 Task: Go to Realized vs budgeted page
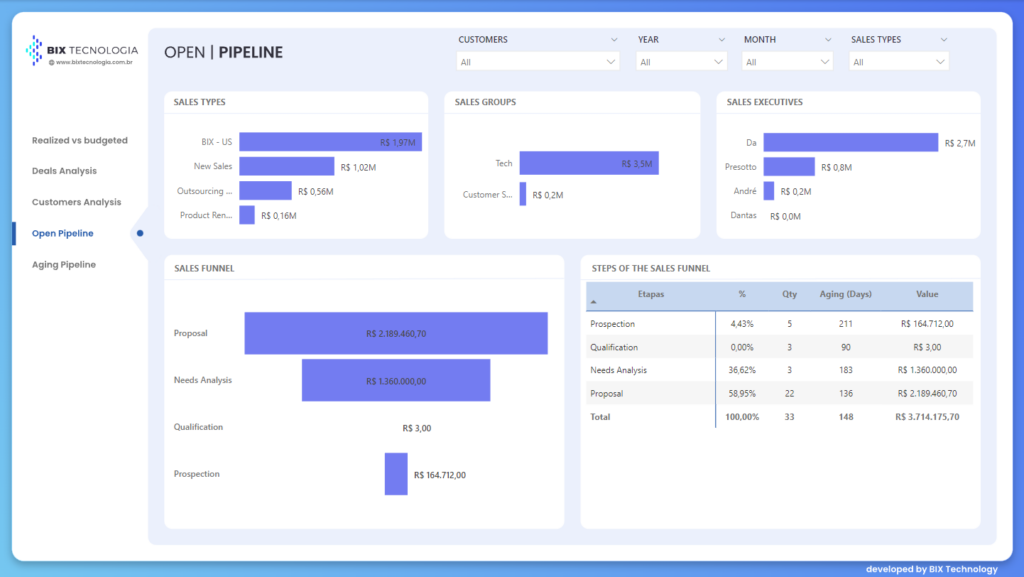80,141
